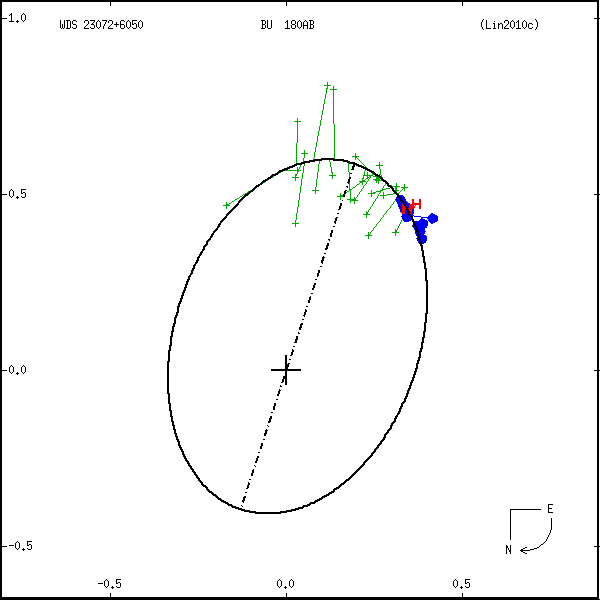Click the curved orbit direction arrow
This screenshot has width=600, height=600.
click(x=537, y=536)
